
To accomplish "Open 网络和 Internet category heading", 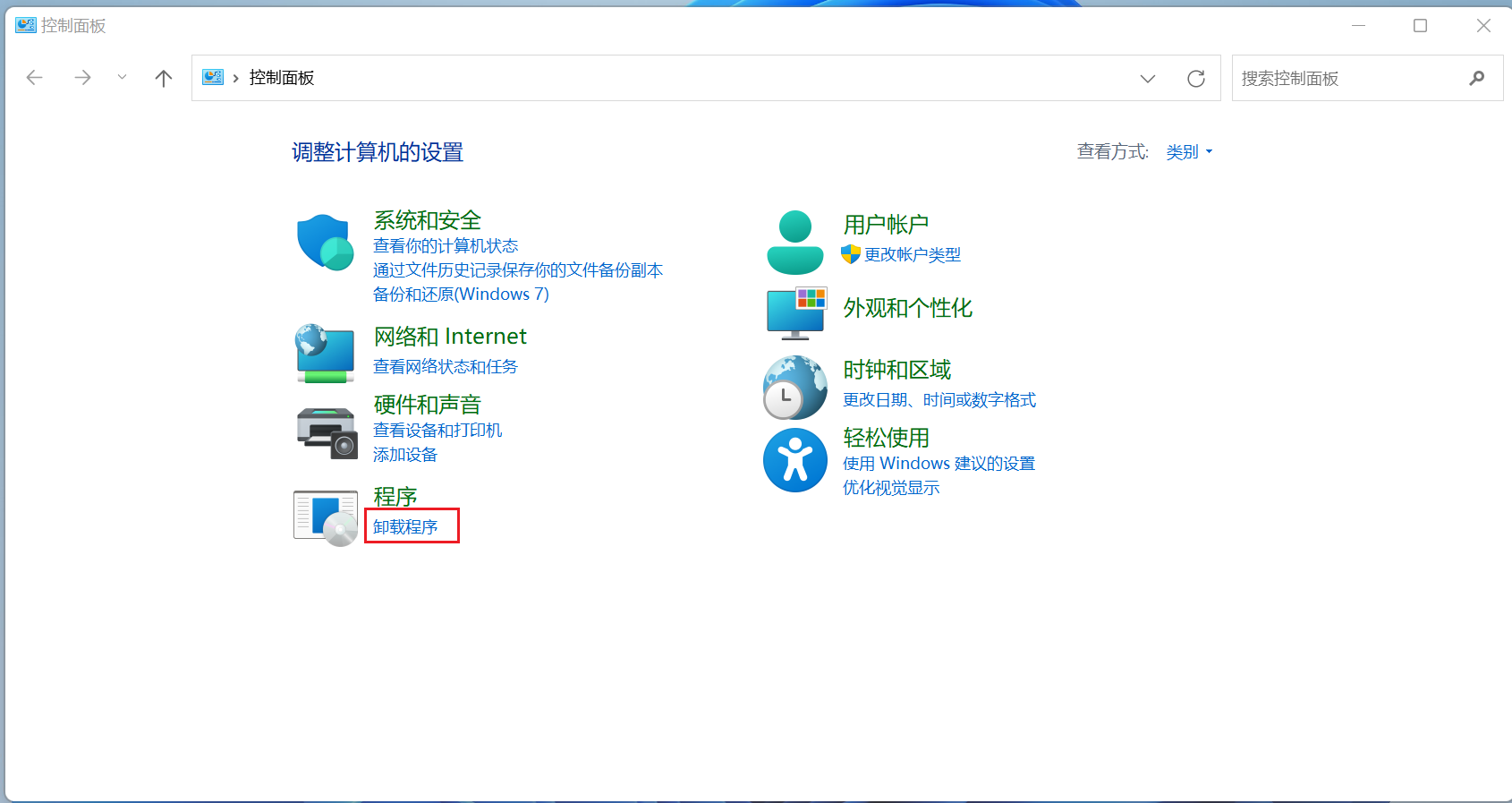I will [450, 336].
